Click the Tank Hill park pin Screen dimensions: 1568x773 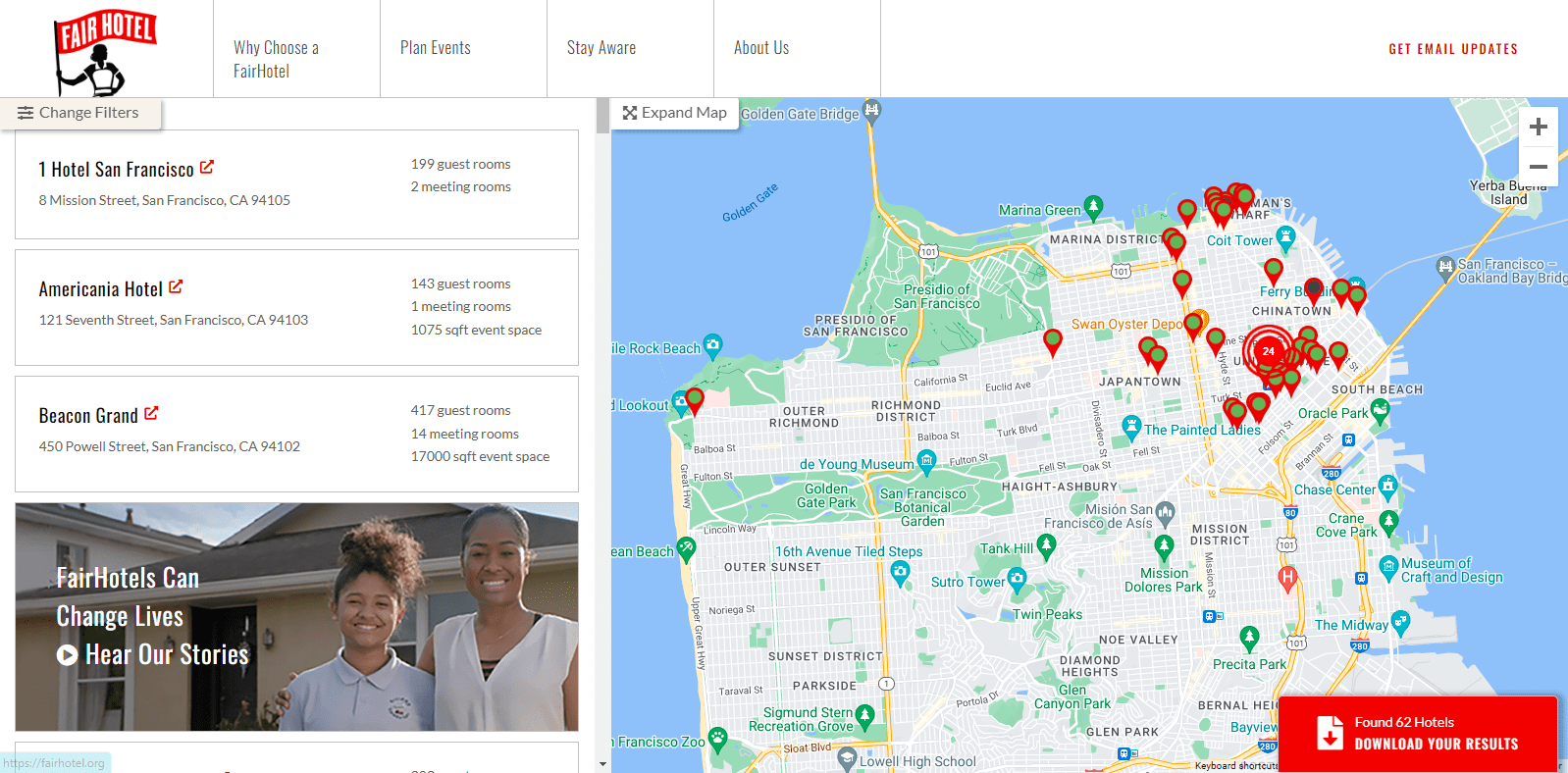point(1046,545)
